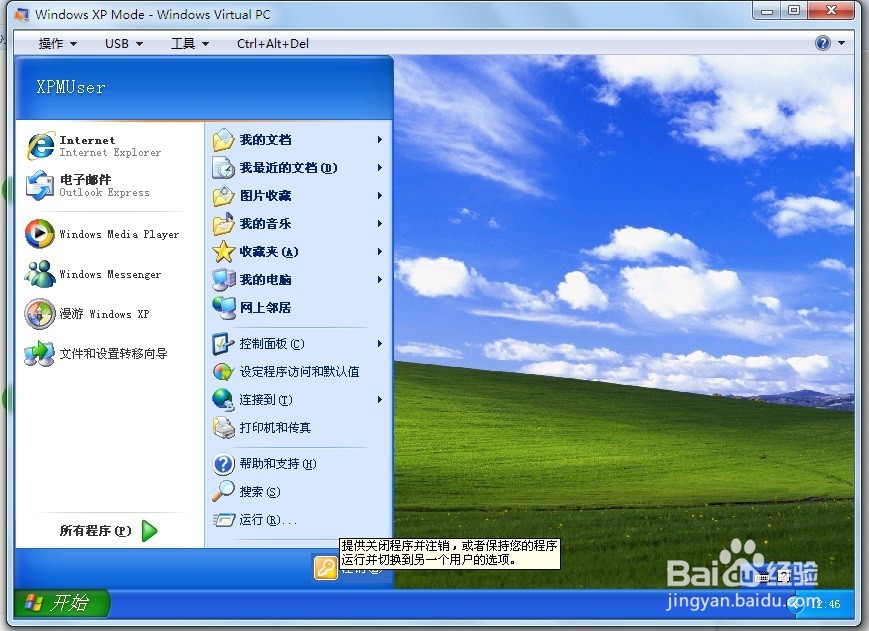
Task: Expand the 图片收藏 submenu arrow
Action: pos(380,196)
